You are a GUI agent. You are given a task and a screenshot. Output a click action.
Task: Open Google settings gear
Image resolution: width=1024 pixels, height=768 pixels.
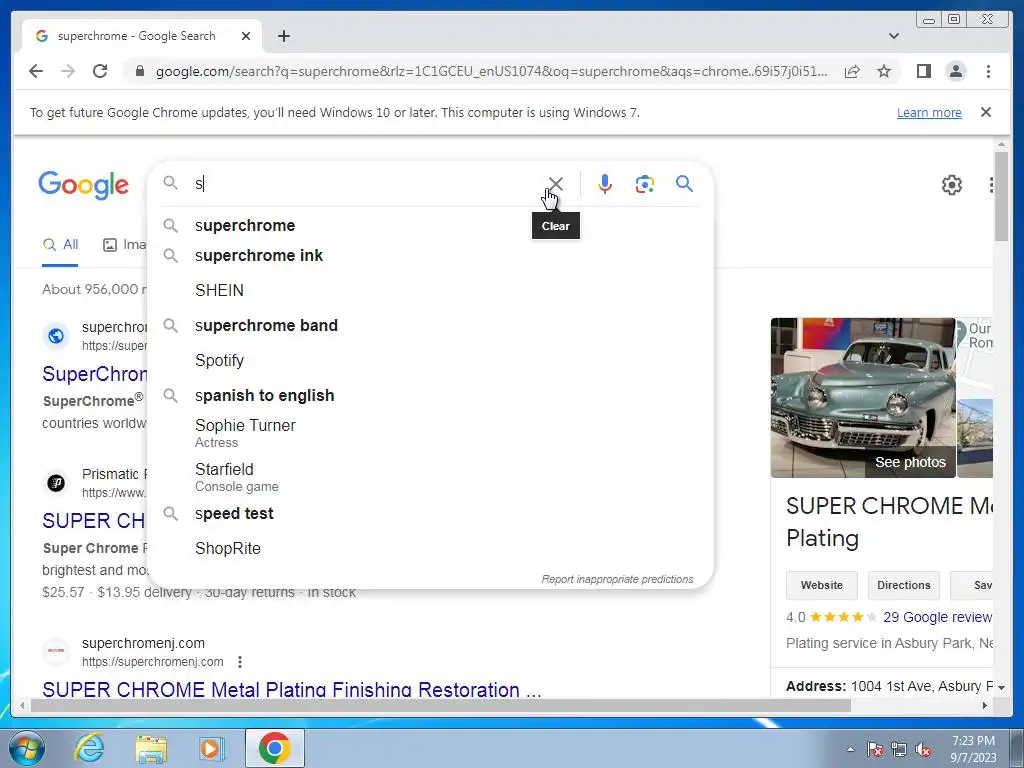[x=952, y=185]
